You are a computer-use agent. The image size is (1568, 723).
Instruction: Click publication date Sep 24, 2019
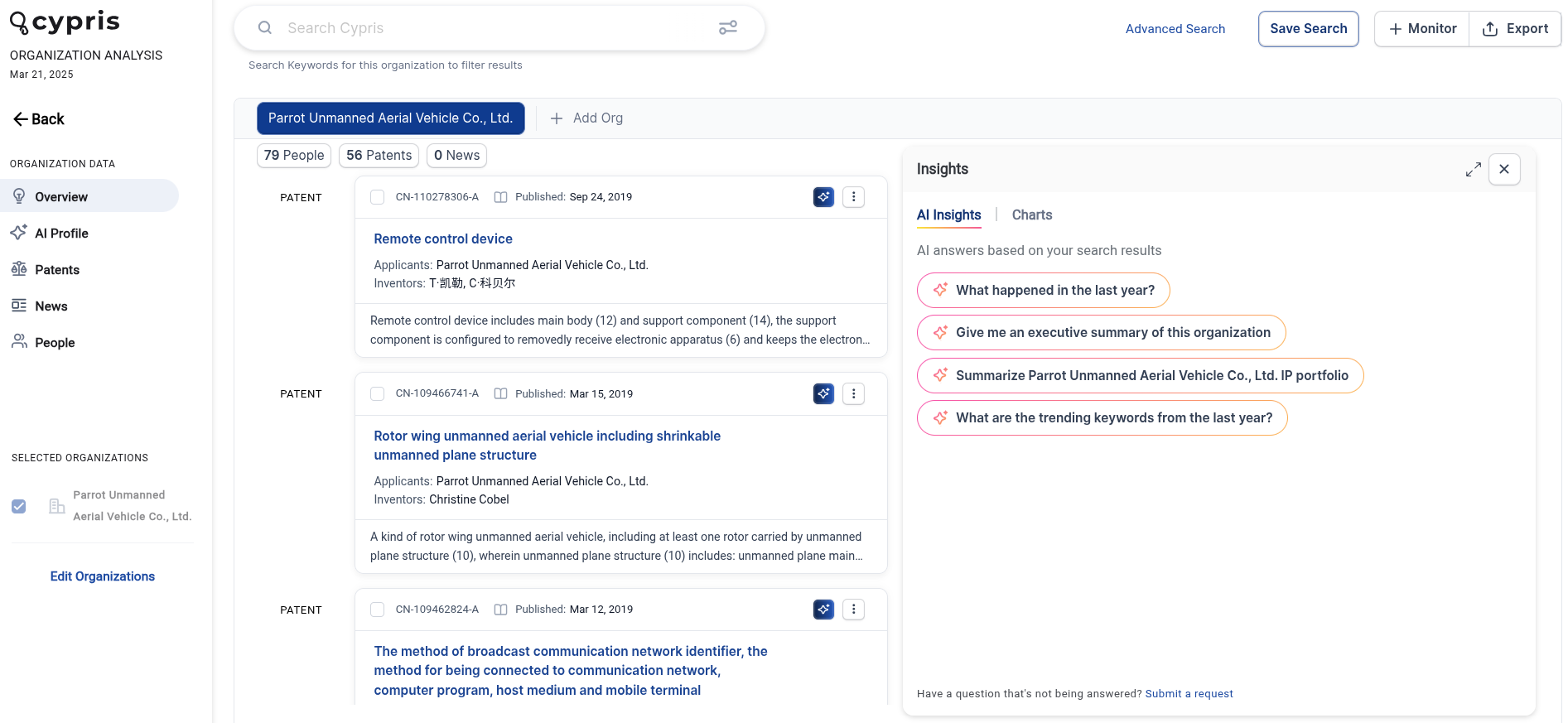(x=601, y=197)
